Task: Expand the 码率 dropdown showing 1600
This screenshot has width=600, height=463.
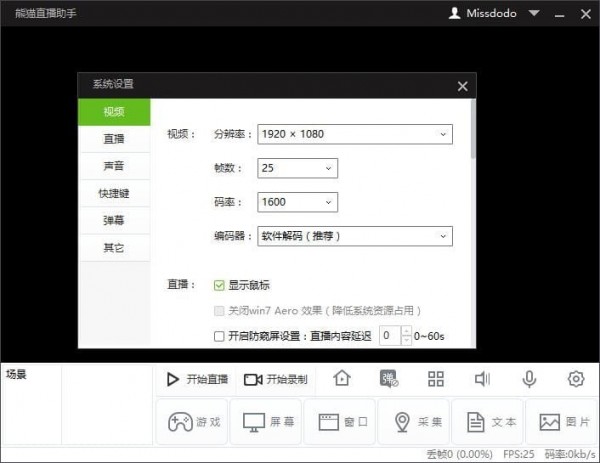Action: pyautogui.click(x=297, y=202)
